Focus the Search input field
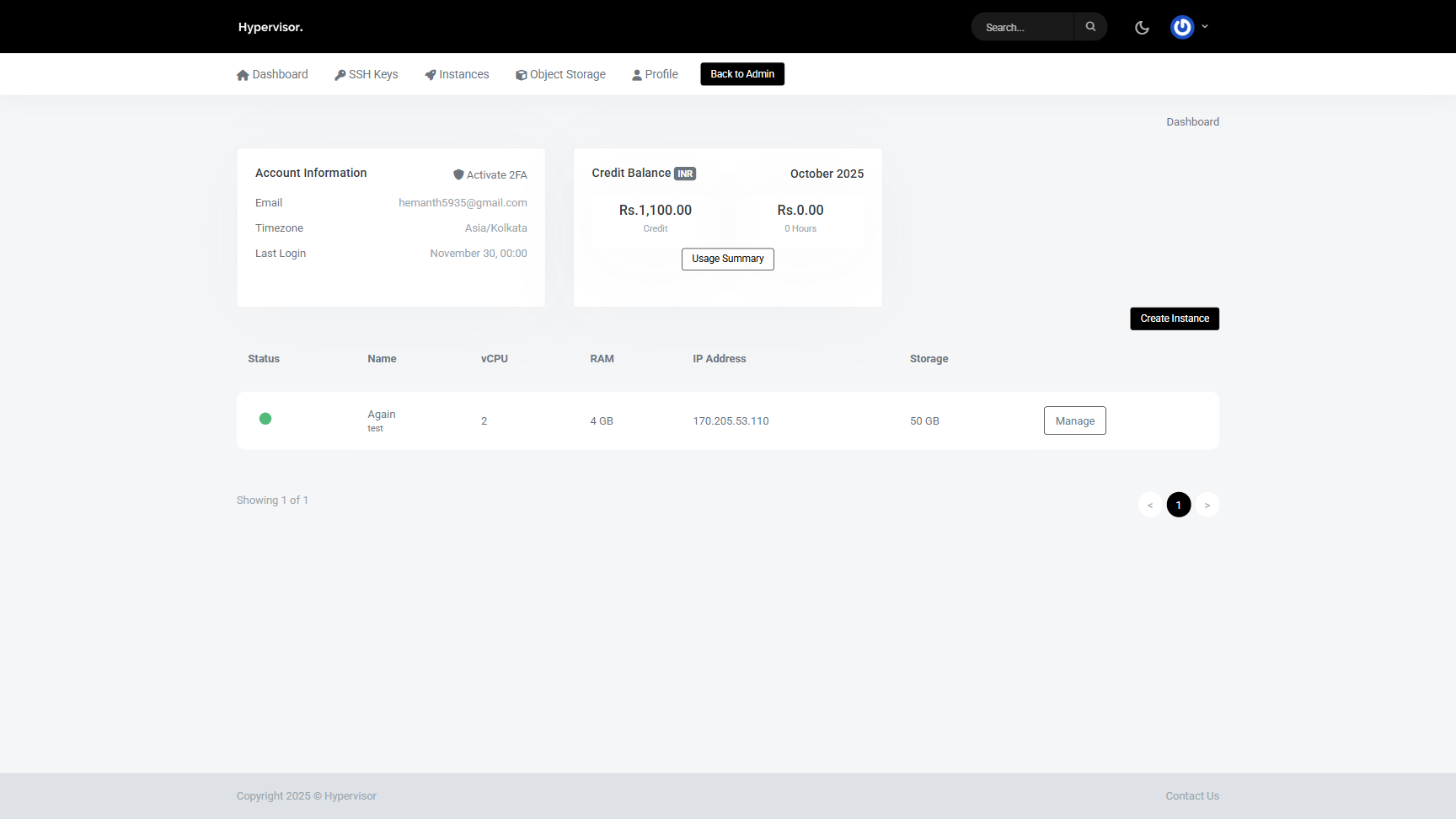 tap(1023, 27)
